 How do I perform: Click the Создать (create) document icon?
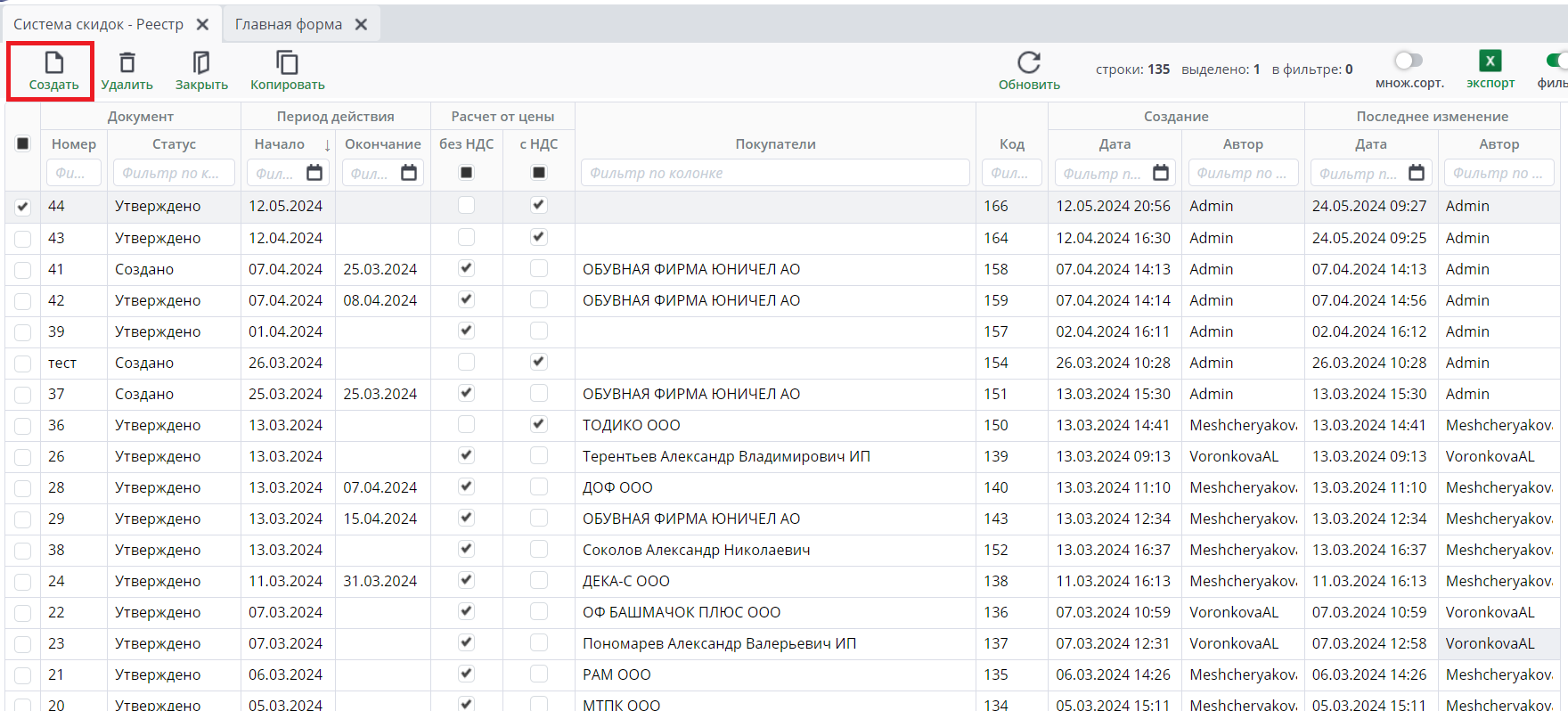click(53, 63)
